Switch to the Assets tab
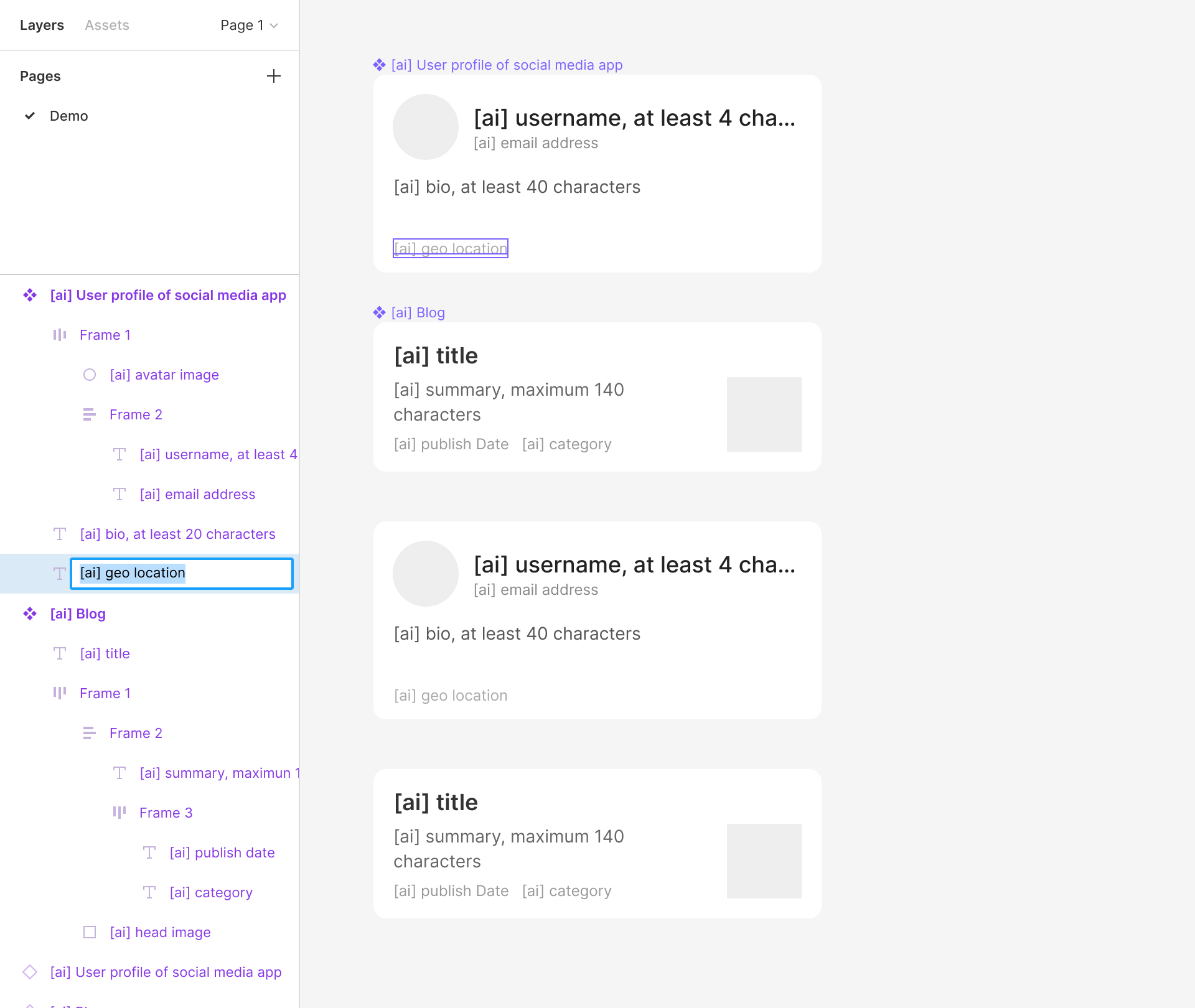This screenshot has width=1195, height=1008. [x=107, y=26]
